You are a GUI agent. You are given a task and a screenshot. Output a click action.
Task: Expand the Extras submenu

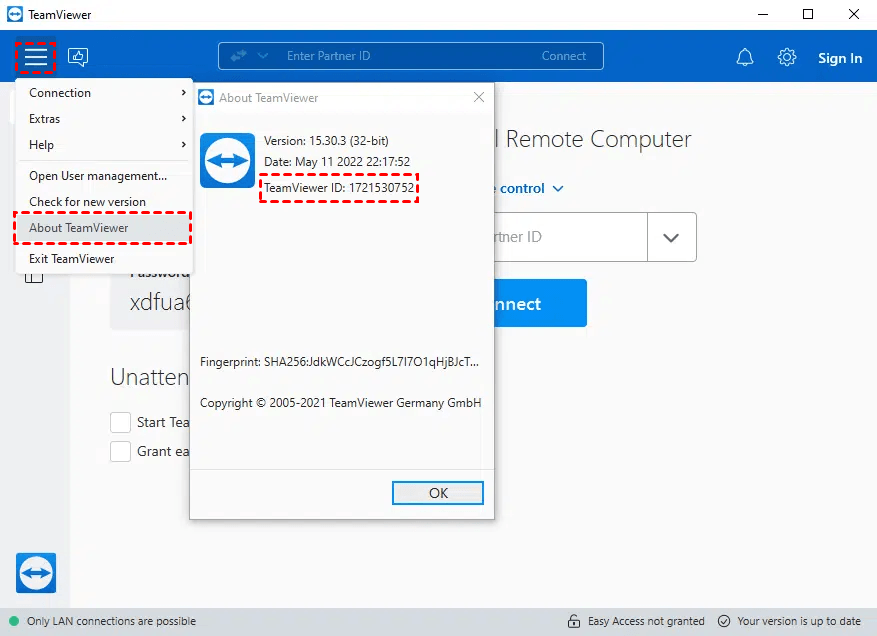(104, 119)
